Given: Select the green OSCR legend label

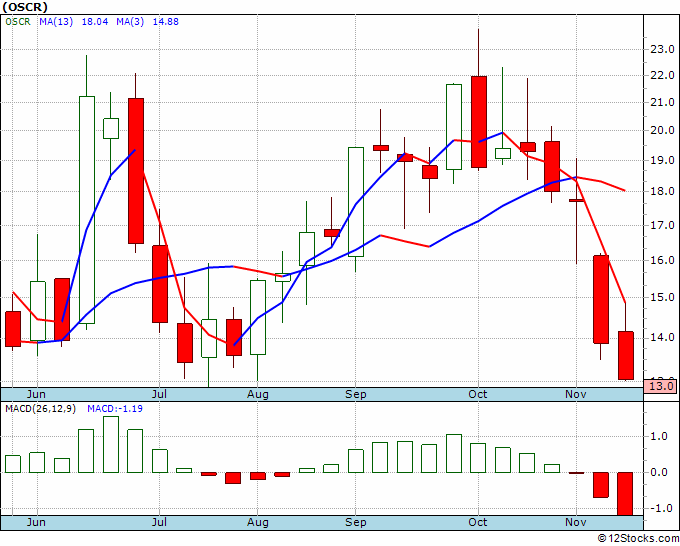Looking at the screenshot, I should pyautogui.click(x=18, y=22).
